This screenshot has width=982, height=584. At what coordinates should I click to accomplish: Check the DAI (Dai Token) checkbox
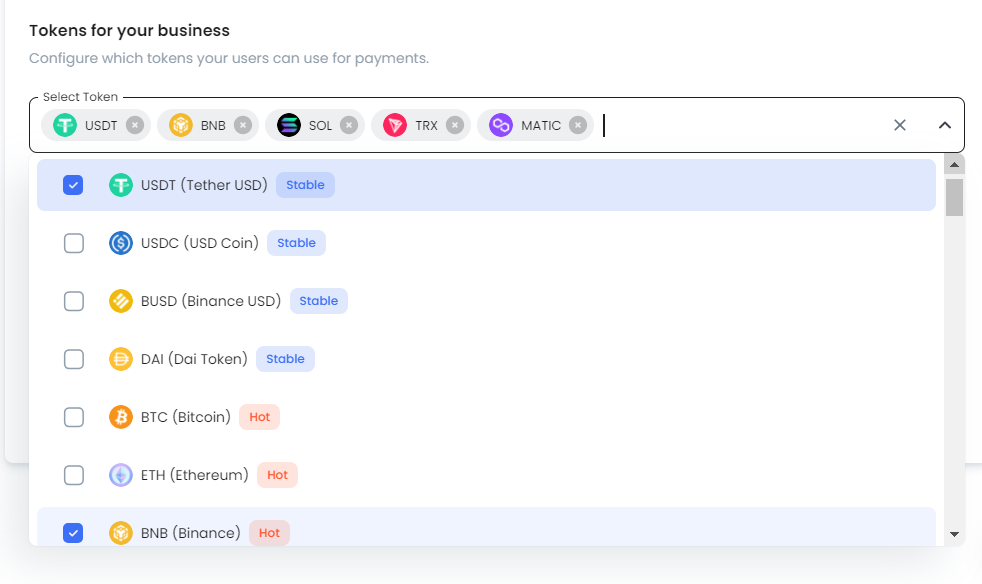click(74, 359)
